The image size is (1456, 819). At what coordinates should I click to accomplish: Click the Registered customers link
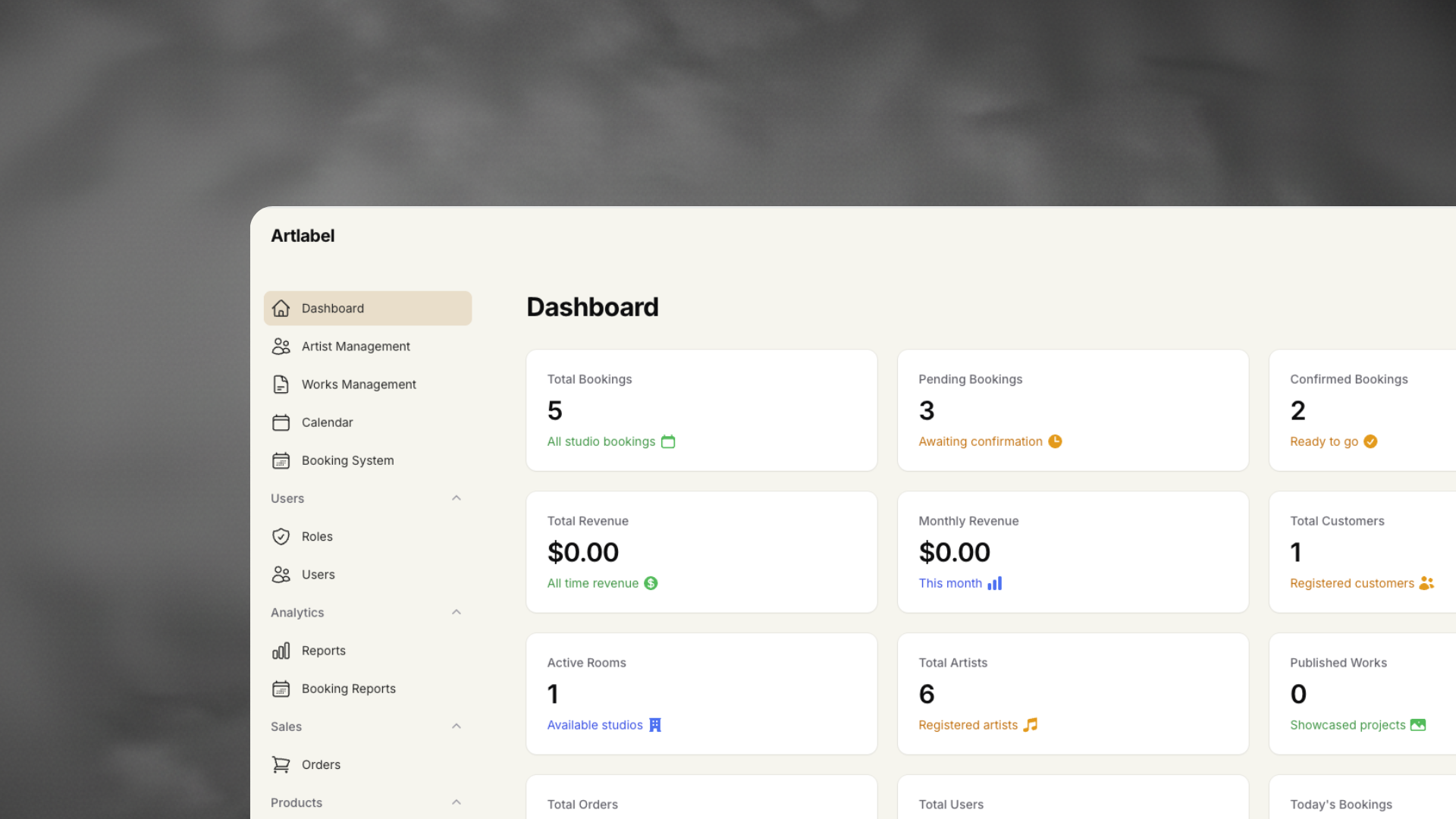pyautogui.click(x=1351, y=583)
